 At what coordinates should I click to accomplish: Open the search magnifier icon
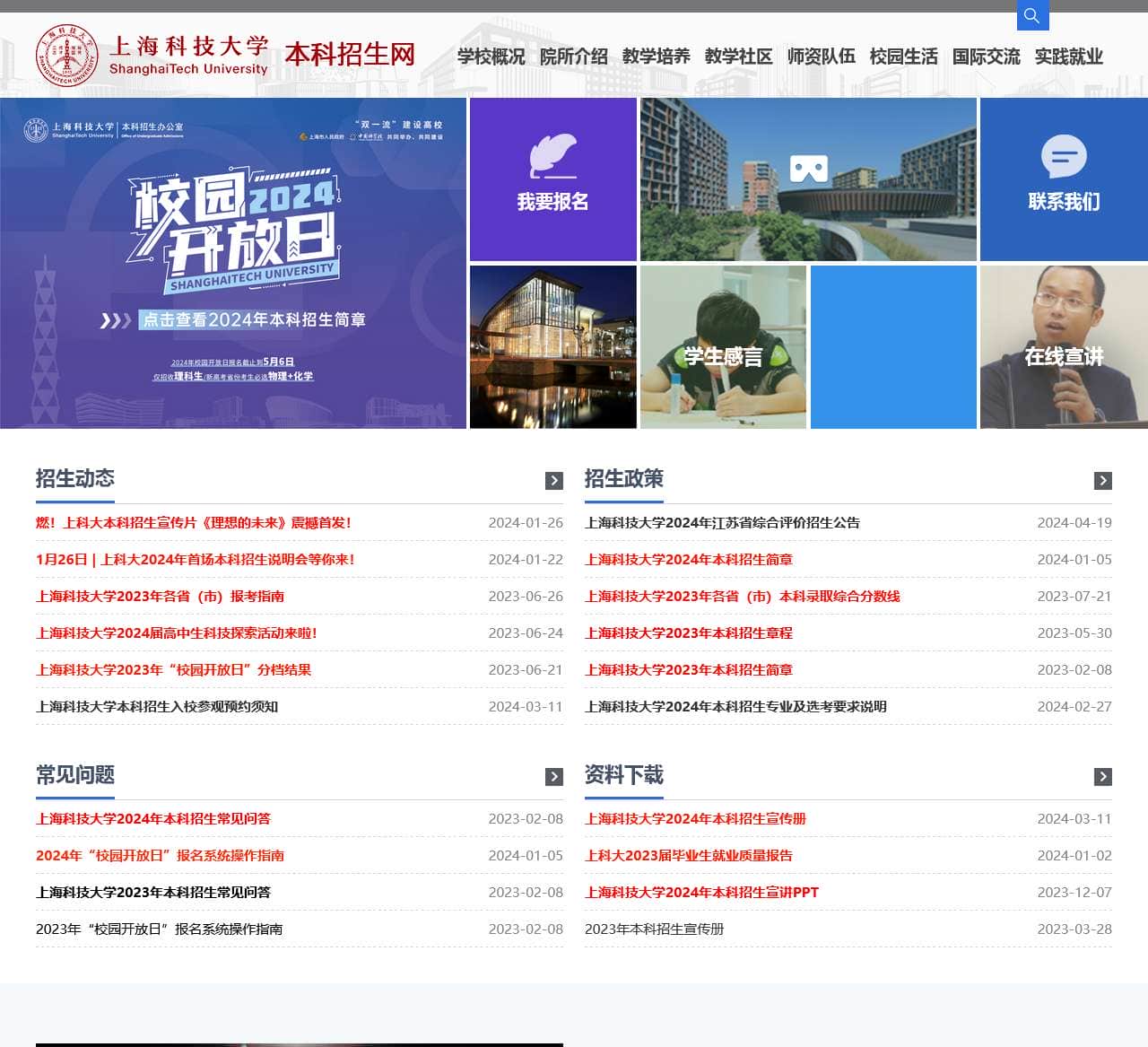coord(1032,15)
